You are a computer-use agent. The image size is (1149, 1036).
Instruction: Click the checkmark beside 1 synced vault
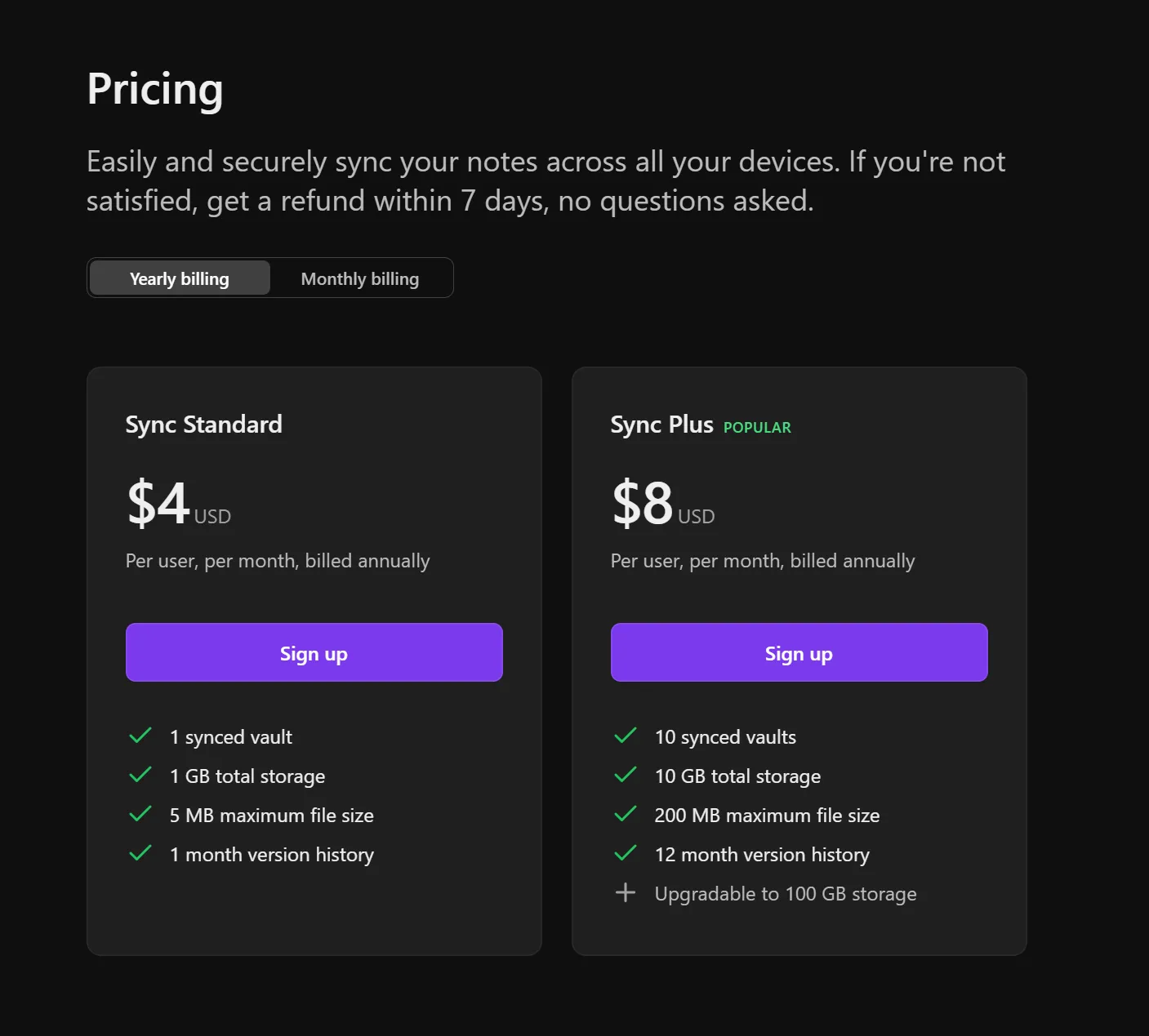coord(140,736)
